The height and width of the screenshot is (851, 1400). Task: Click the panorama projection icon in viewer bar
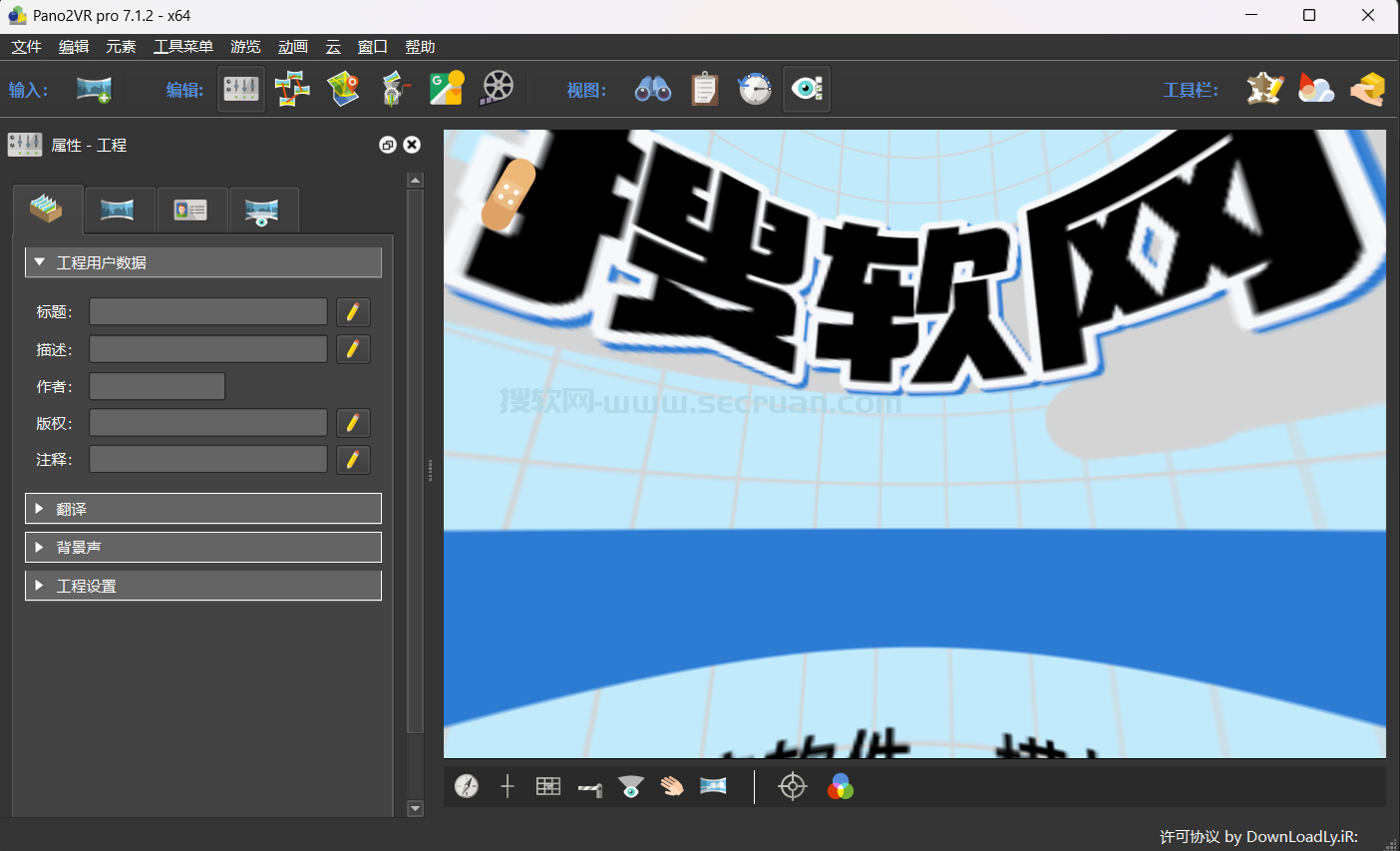(713, 786)
